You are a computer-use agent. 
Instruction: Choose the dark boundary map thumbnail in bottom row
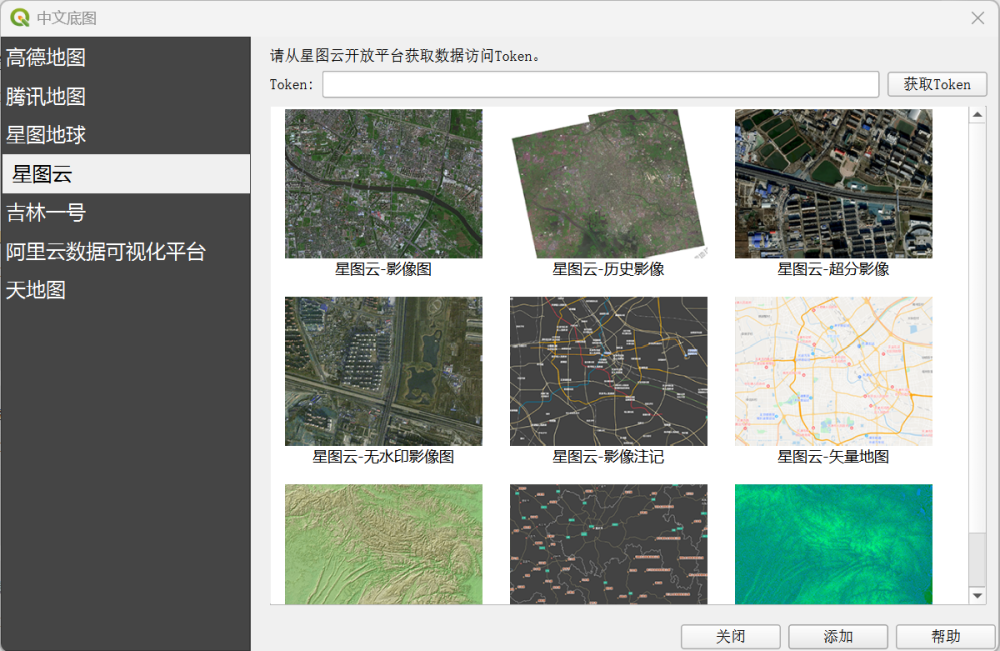coord(608,544)
